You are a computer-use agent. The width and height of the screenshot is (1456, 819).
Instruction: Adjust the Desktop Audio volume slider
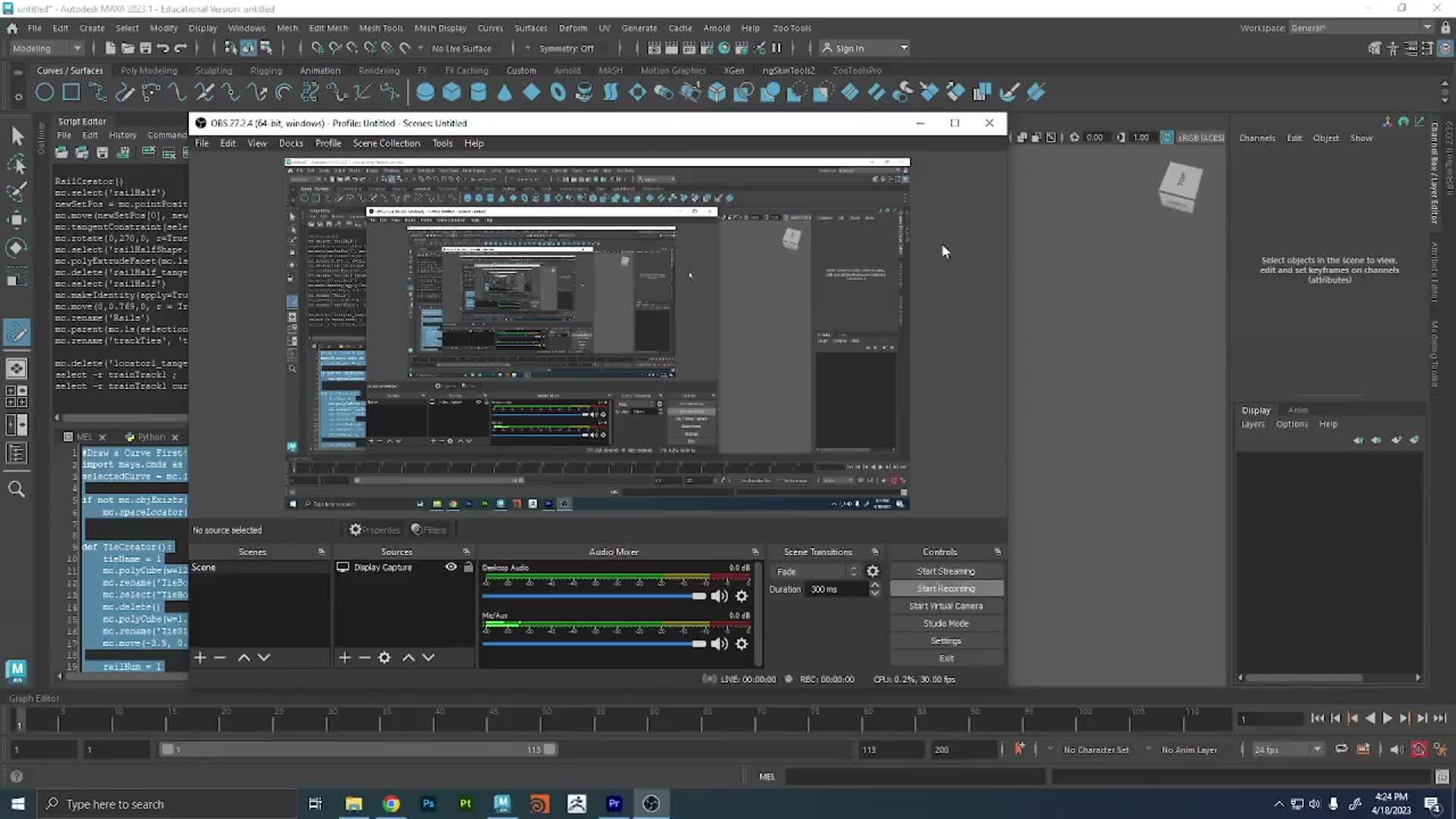(698, 596)
